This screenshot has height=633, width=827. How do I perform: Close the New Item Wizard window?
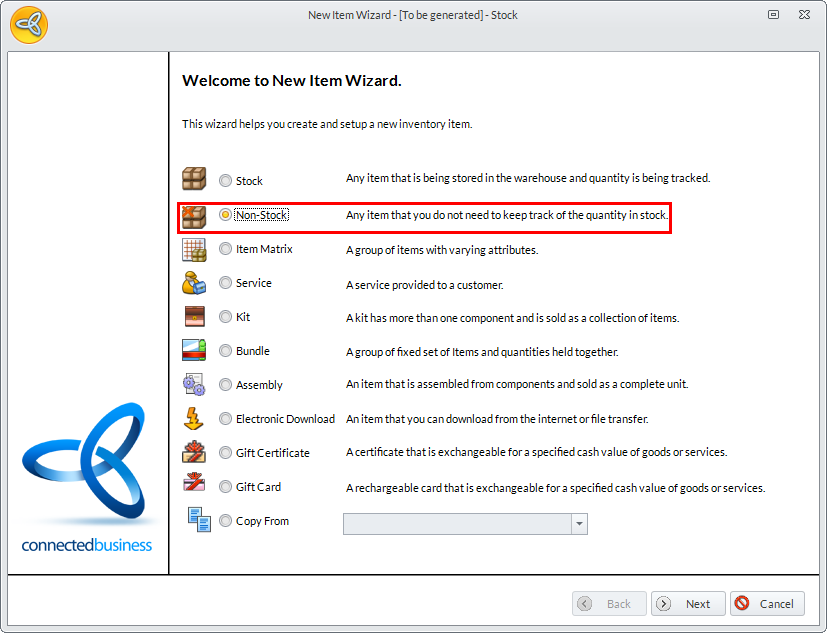tap(804, 15)
